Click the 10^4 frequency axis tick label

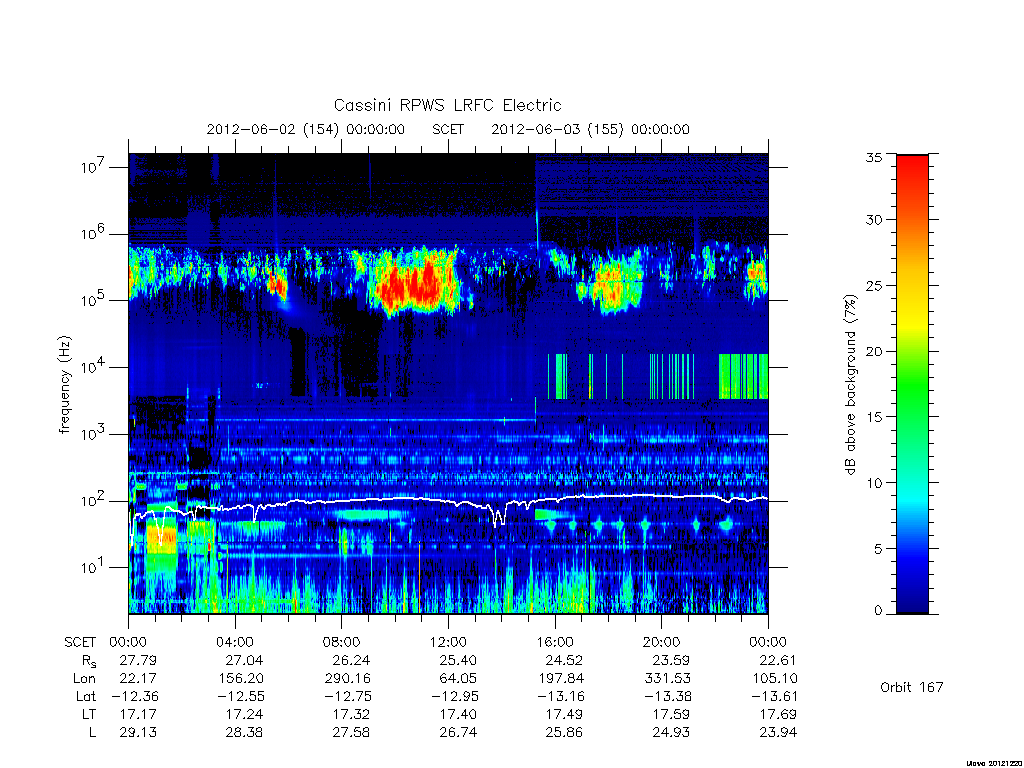coord(94,366)
